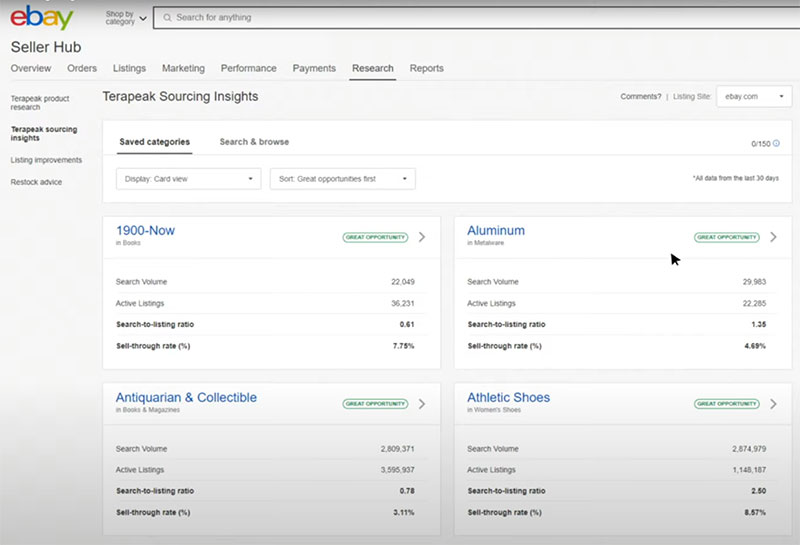The width and height of the screenshot is (800, 545).
Task: Open the Antiquarian & Collectible title
Action: click(x=186, y=398)
